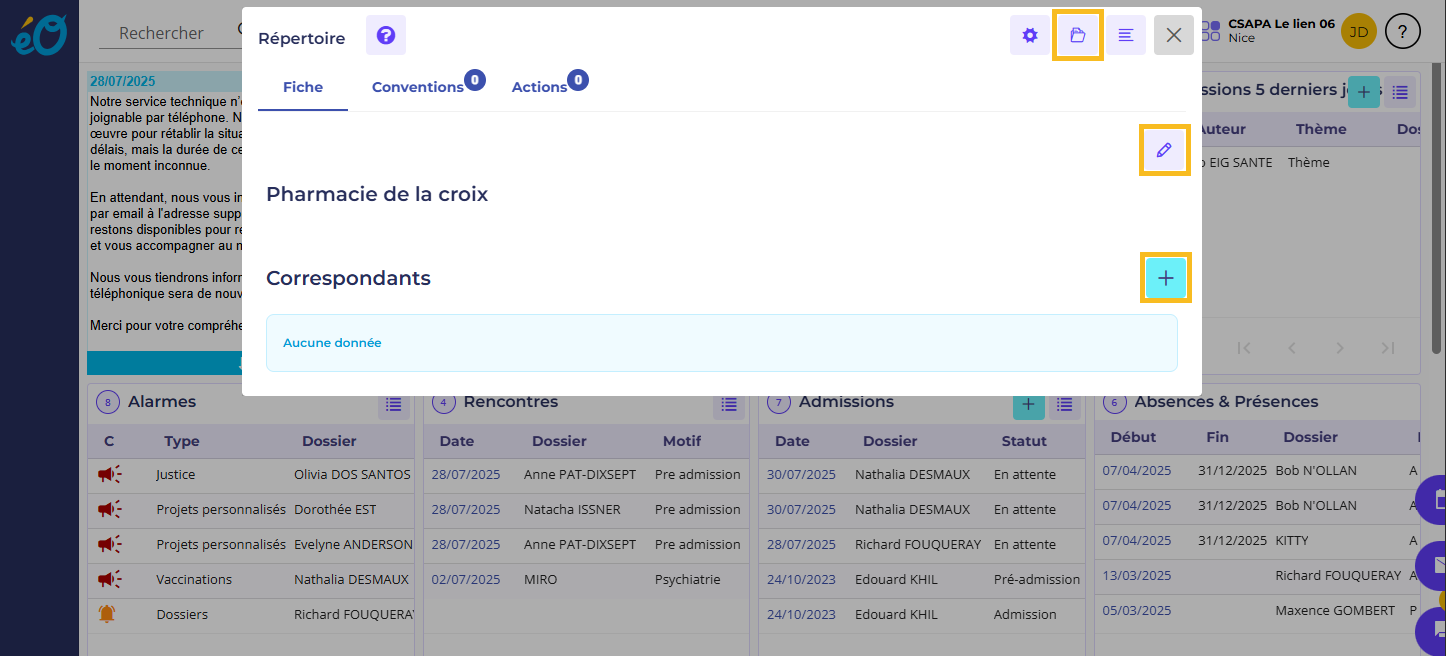Screen dimensions: 1446x656
Task: Switch to the Conventions tab
Action: [417, 87]
